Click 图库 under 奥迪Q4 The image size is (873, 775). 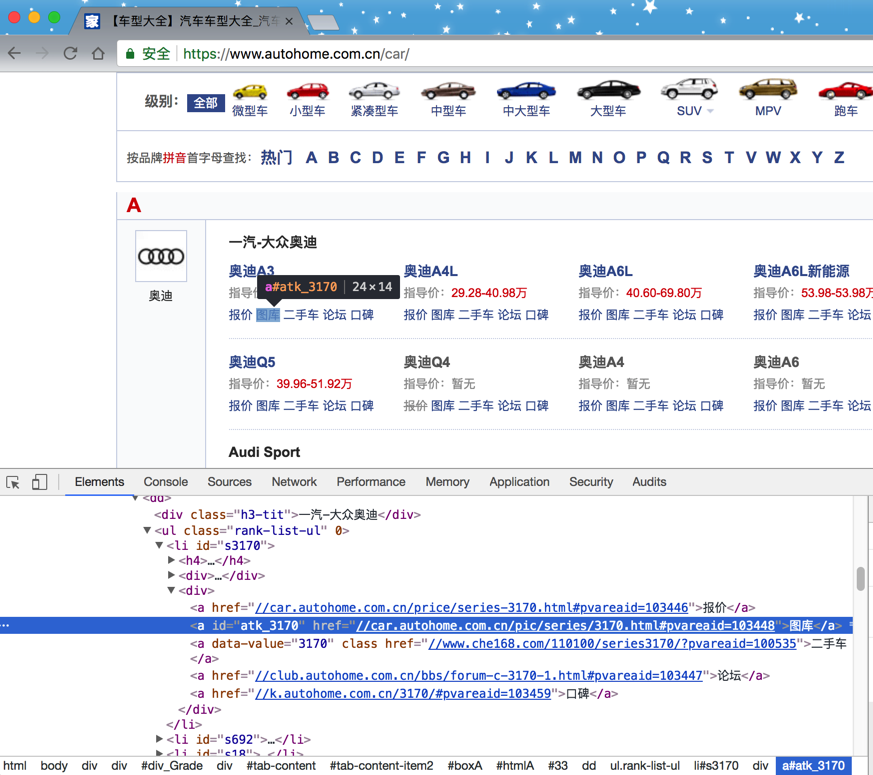[443, 406]
